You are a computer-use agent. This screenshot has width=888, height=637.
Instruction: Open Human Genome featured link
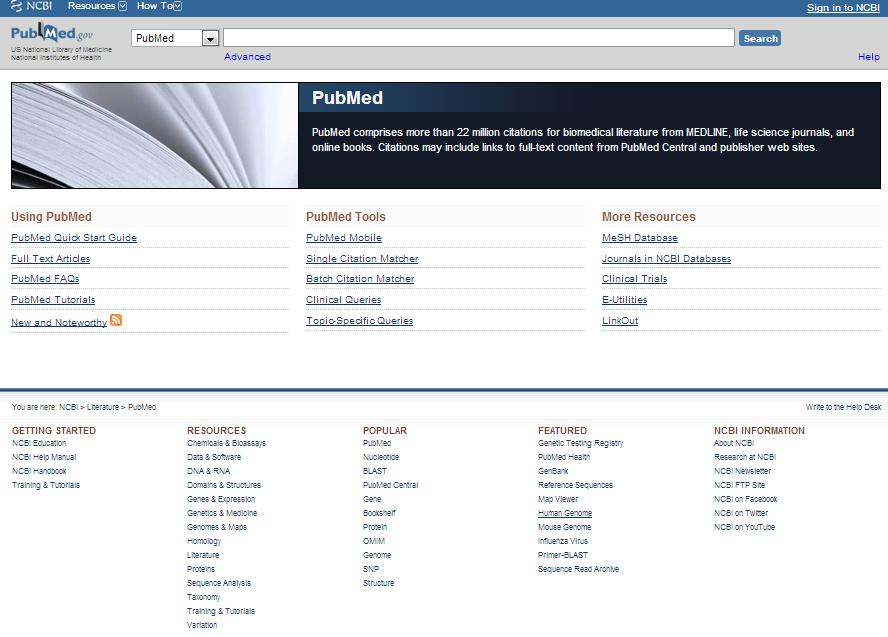click(565, 513)
